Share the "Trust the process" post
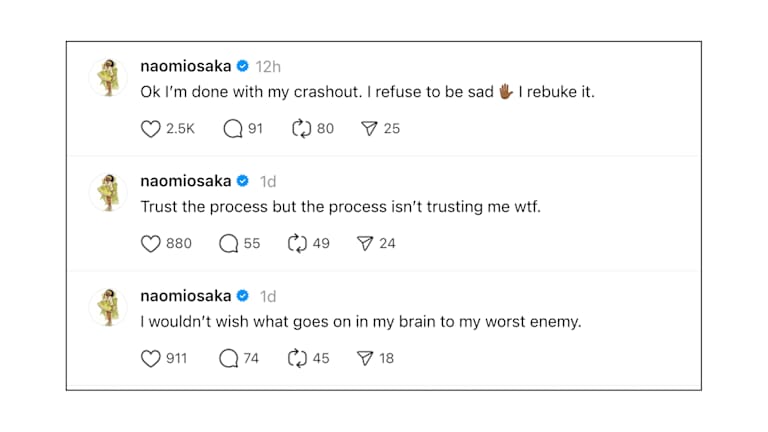Image resolution: width=768 pixels, height=432 pixels. click(365, 243)
